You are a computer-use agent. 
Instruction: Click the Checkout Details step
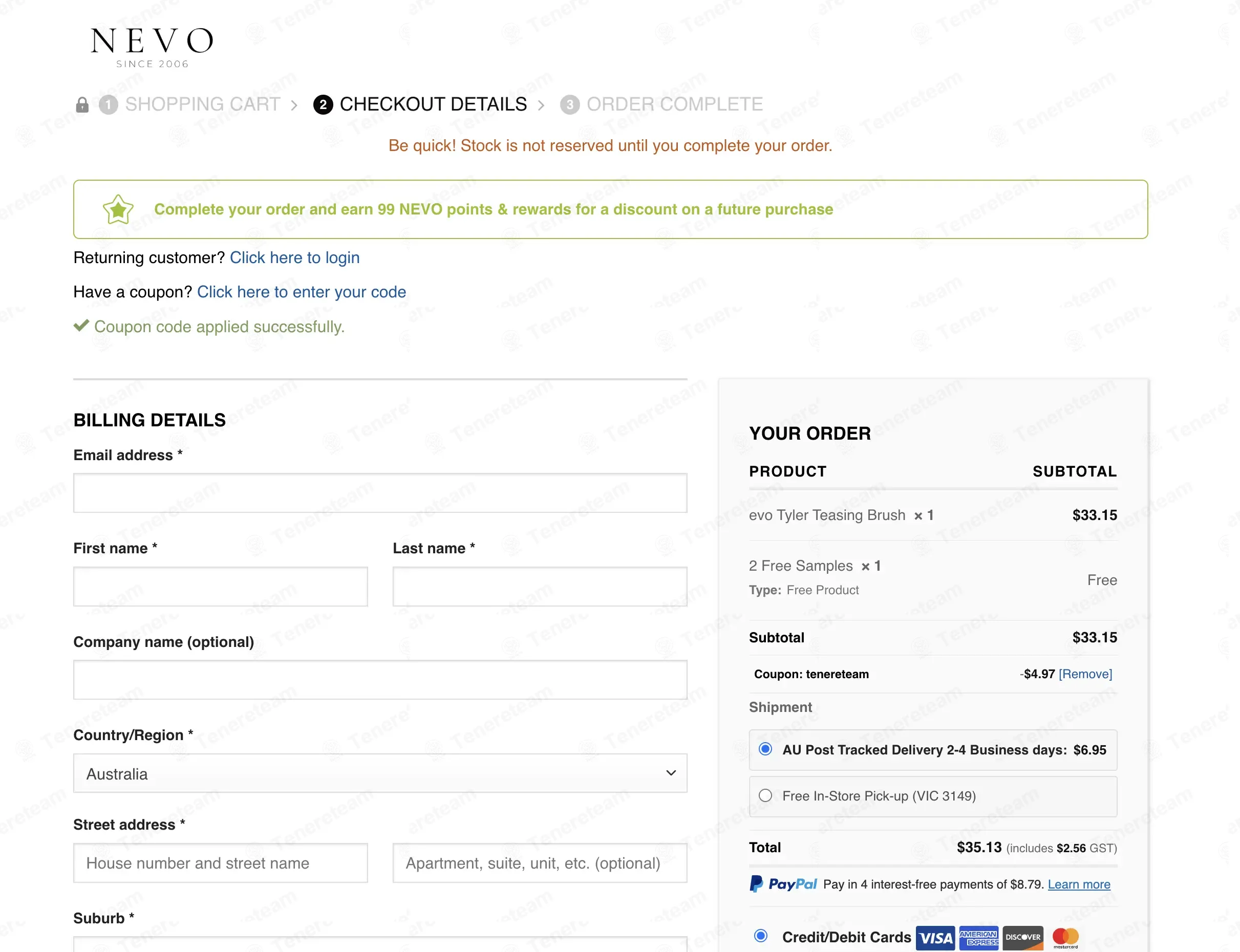click(433, 104)
